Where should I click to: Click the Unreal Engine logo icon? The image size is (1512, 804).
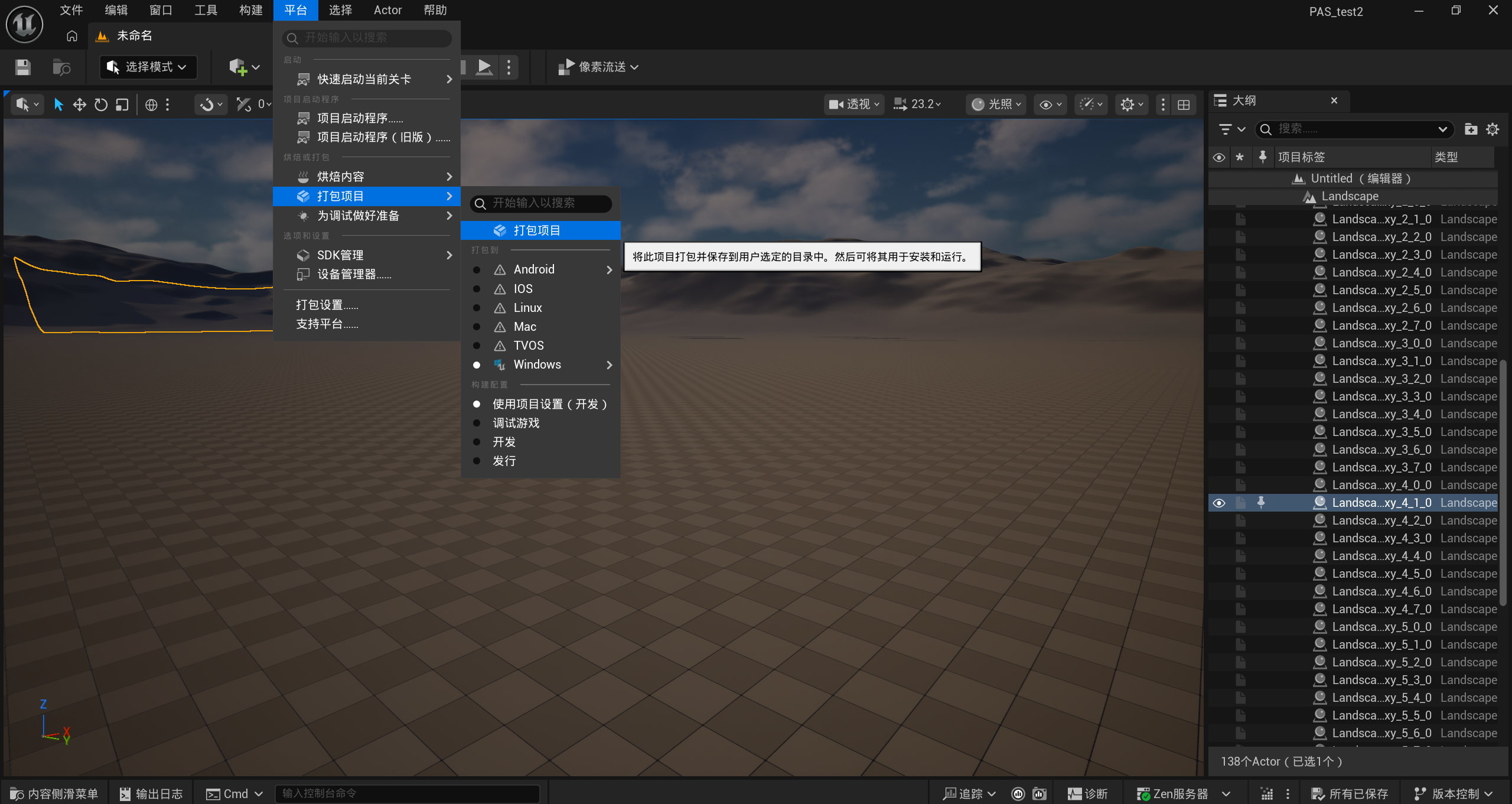click(x=24, y=24)
